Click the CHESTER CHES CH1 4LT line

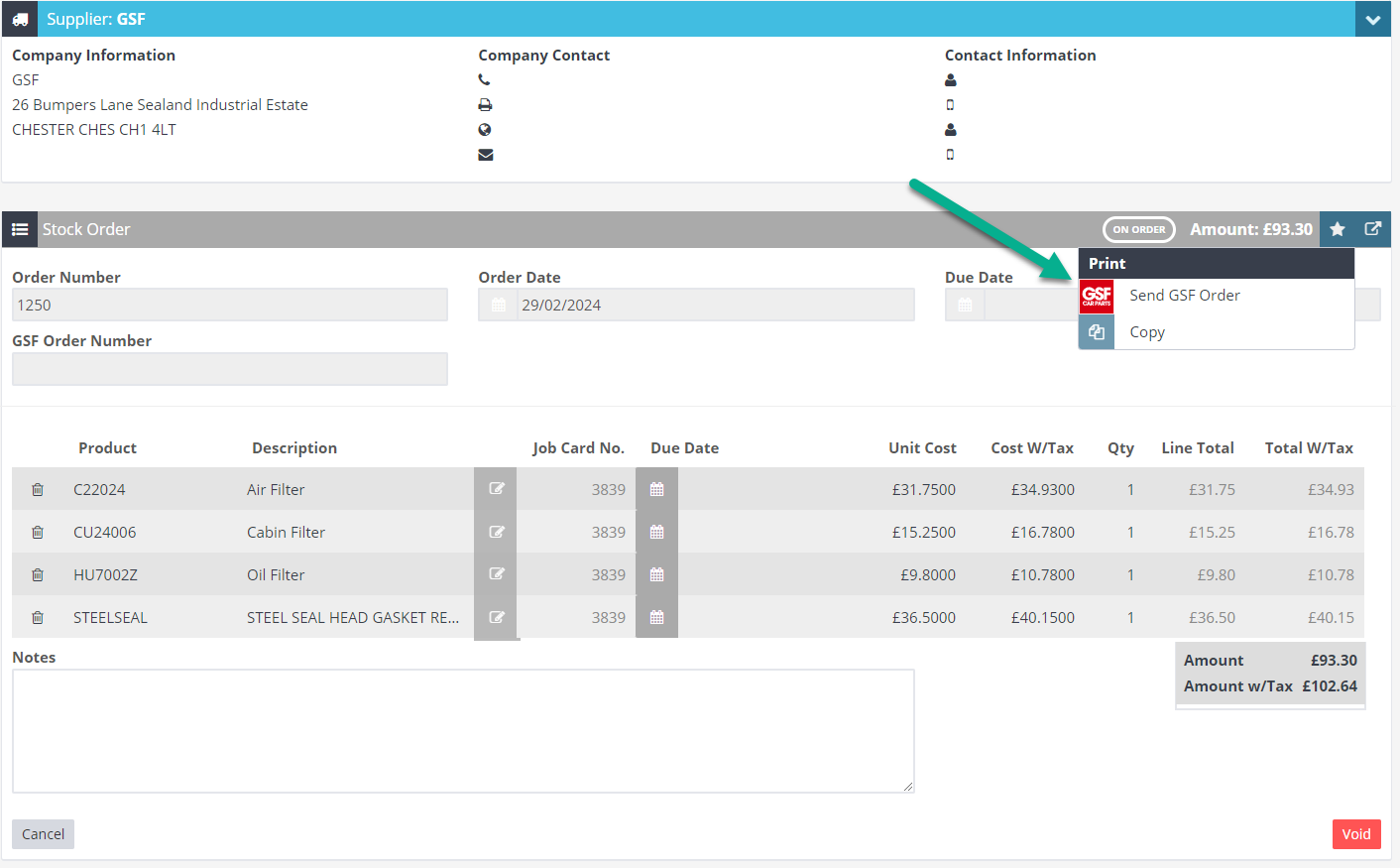pos(94,130)
